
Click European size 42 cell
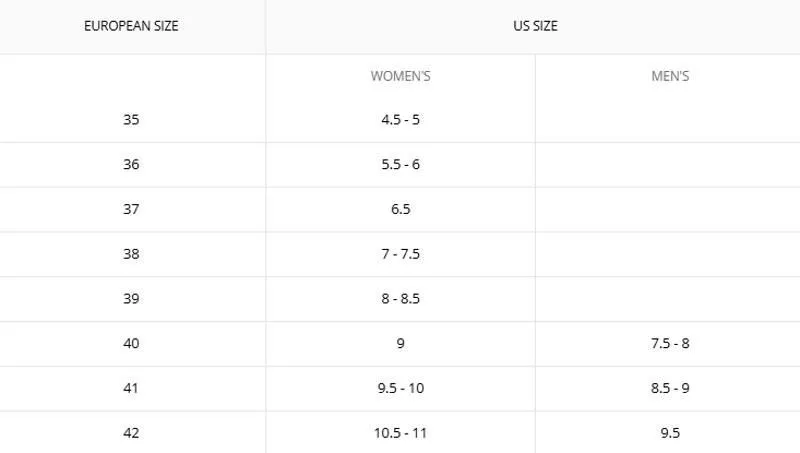pyautogui.click(x=131, y=433)
